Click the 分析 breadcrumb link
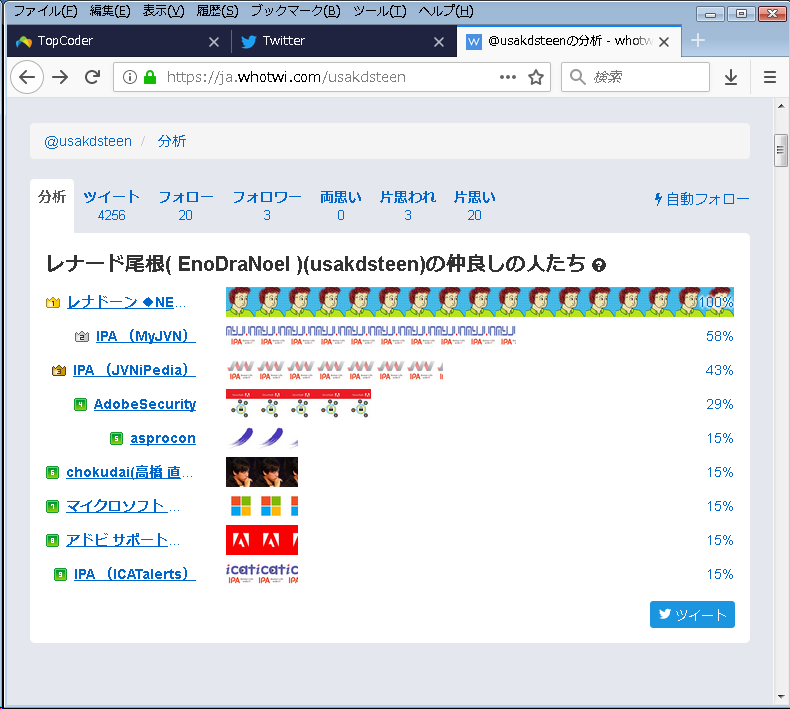Viewport: 790px width, 709px height. 172,141
